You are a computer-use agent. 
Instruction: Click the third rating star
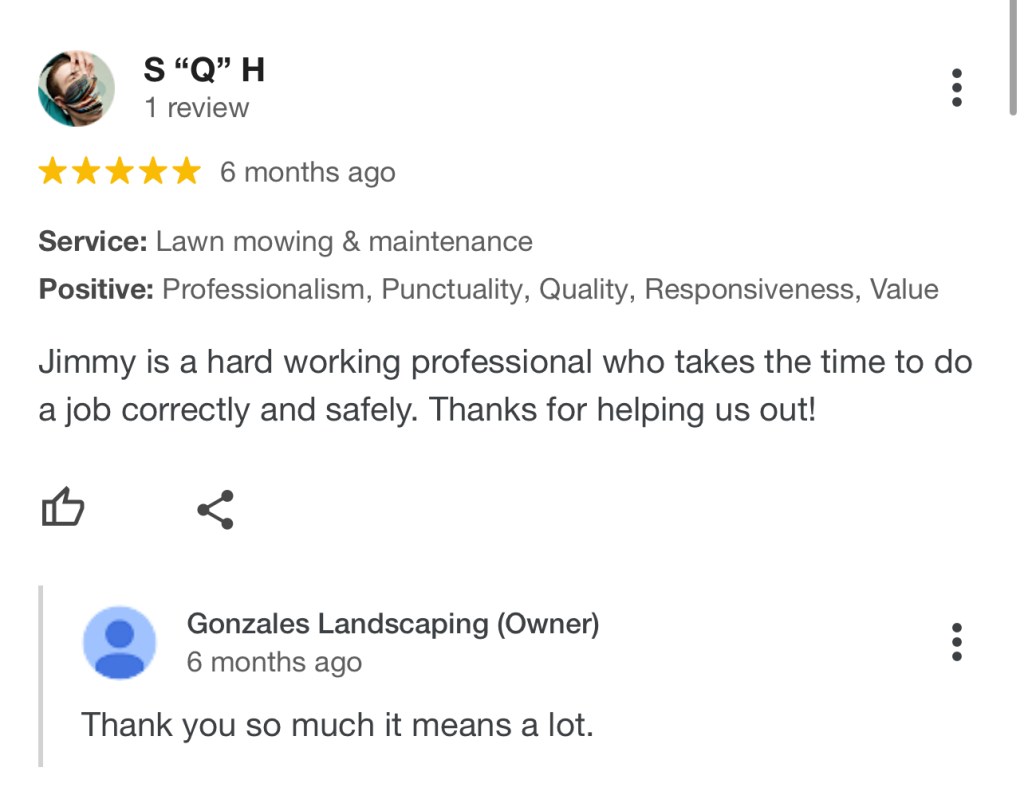(119, 172)
